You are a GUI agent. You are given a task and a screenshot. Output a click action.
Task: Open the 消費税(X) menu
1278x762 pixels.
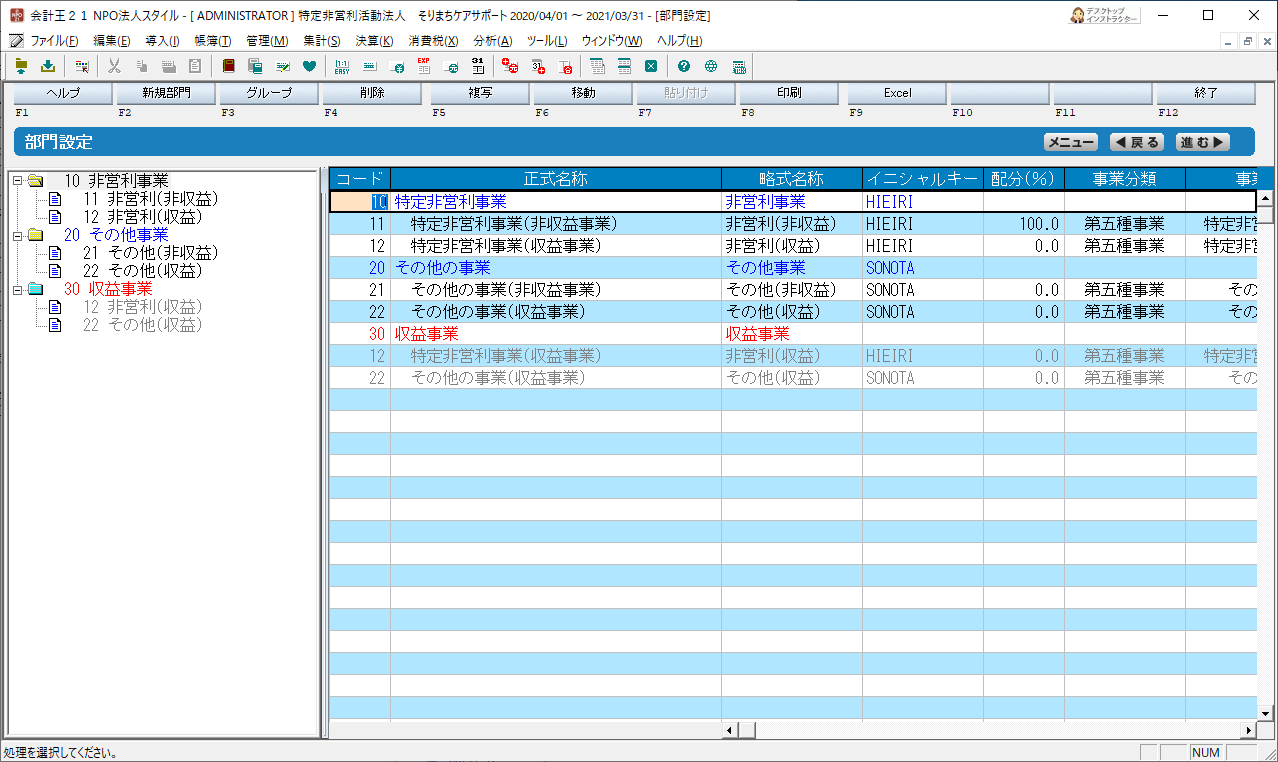(x=433, y=41)
